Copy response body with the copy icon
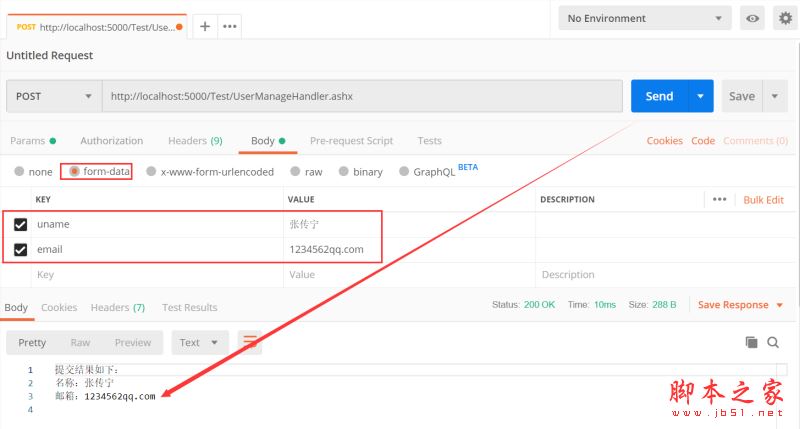 coord(751,342)
